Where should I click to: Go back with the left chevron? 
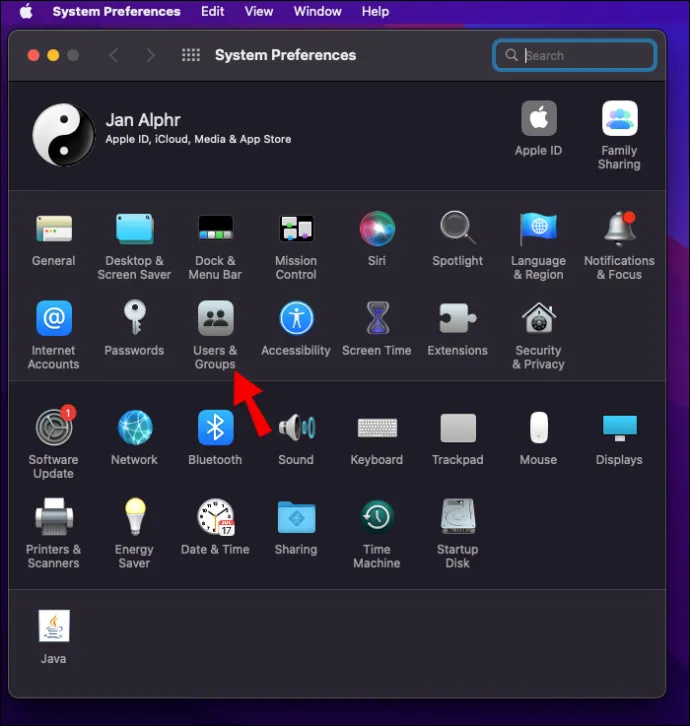[x=113, y=55]
